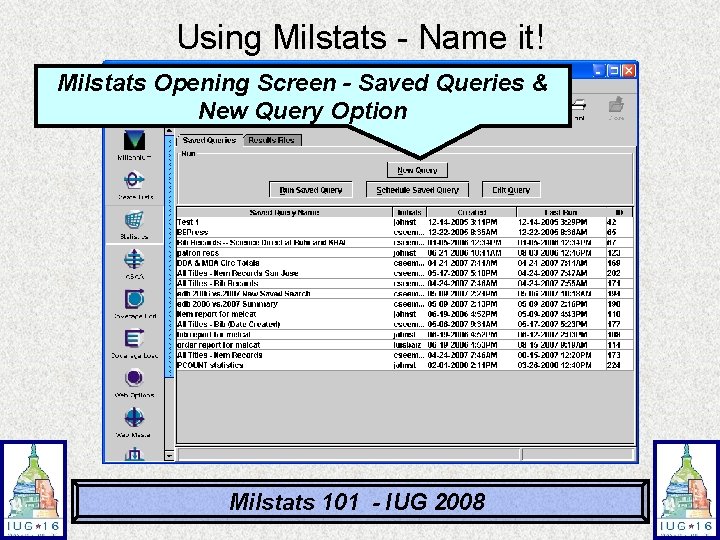Select the "BEPress" saved query
The width and height of the screenshot is (720, 540).
[405, 232]
